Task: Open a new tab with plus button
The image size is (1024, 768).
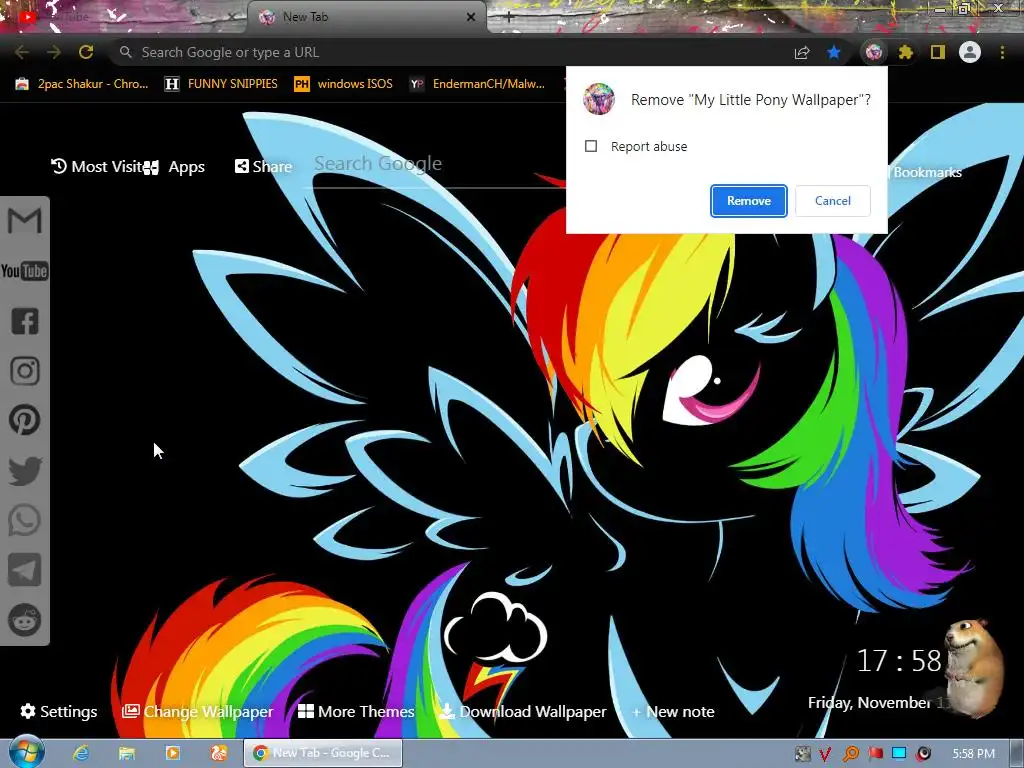Action: 509,17
